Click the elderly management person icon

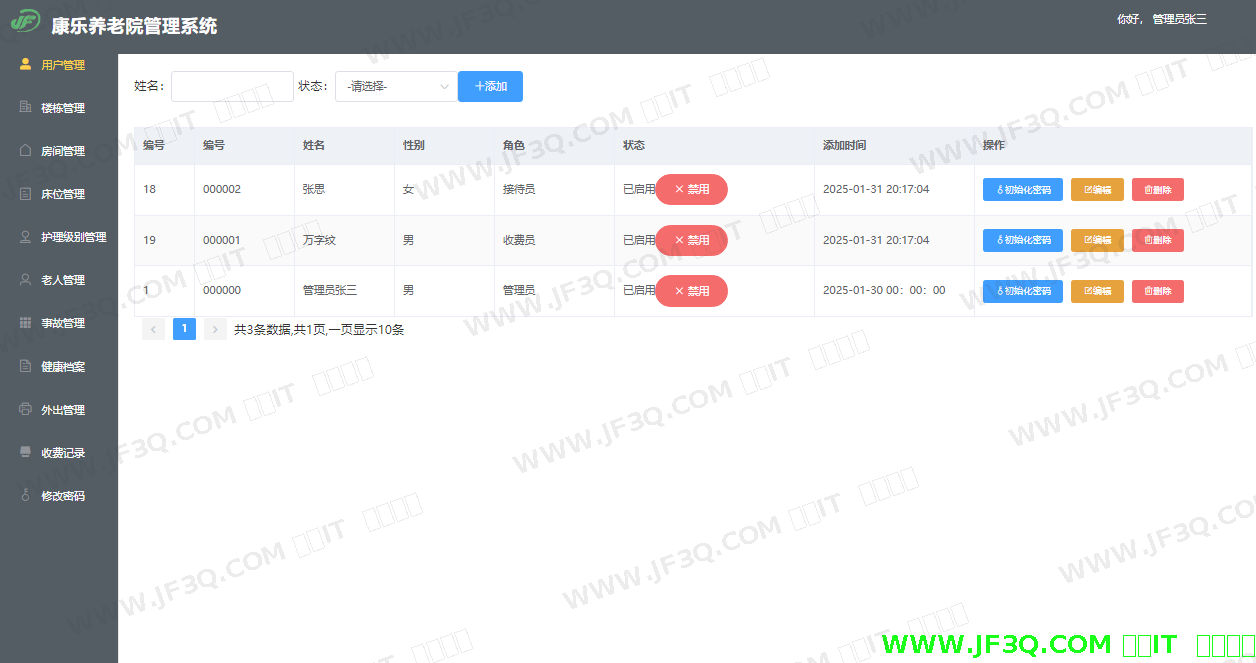click(26, 280)
